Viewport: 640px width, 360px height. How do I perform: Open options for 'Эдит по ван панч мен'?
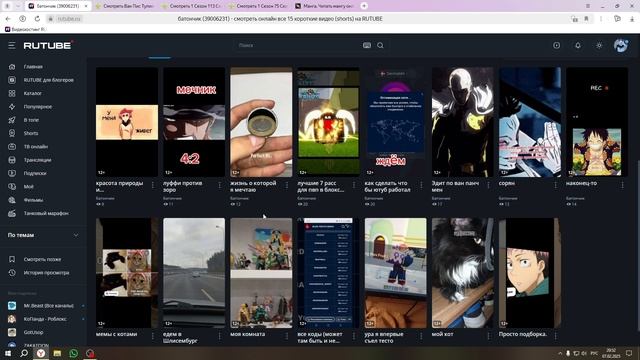pos(489,185)
